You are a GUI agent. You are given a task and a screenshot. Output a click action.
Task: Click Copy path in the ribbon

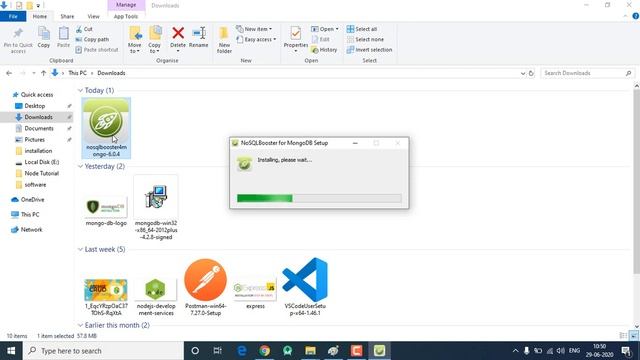92,39
